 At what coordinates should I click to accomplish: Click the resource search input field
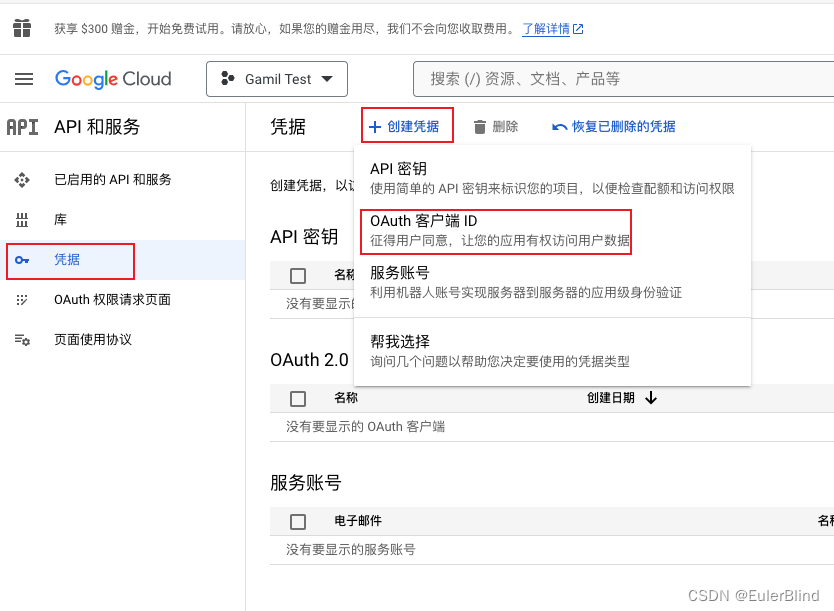[623, 79]
